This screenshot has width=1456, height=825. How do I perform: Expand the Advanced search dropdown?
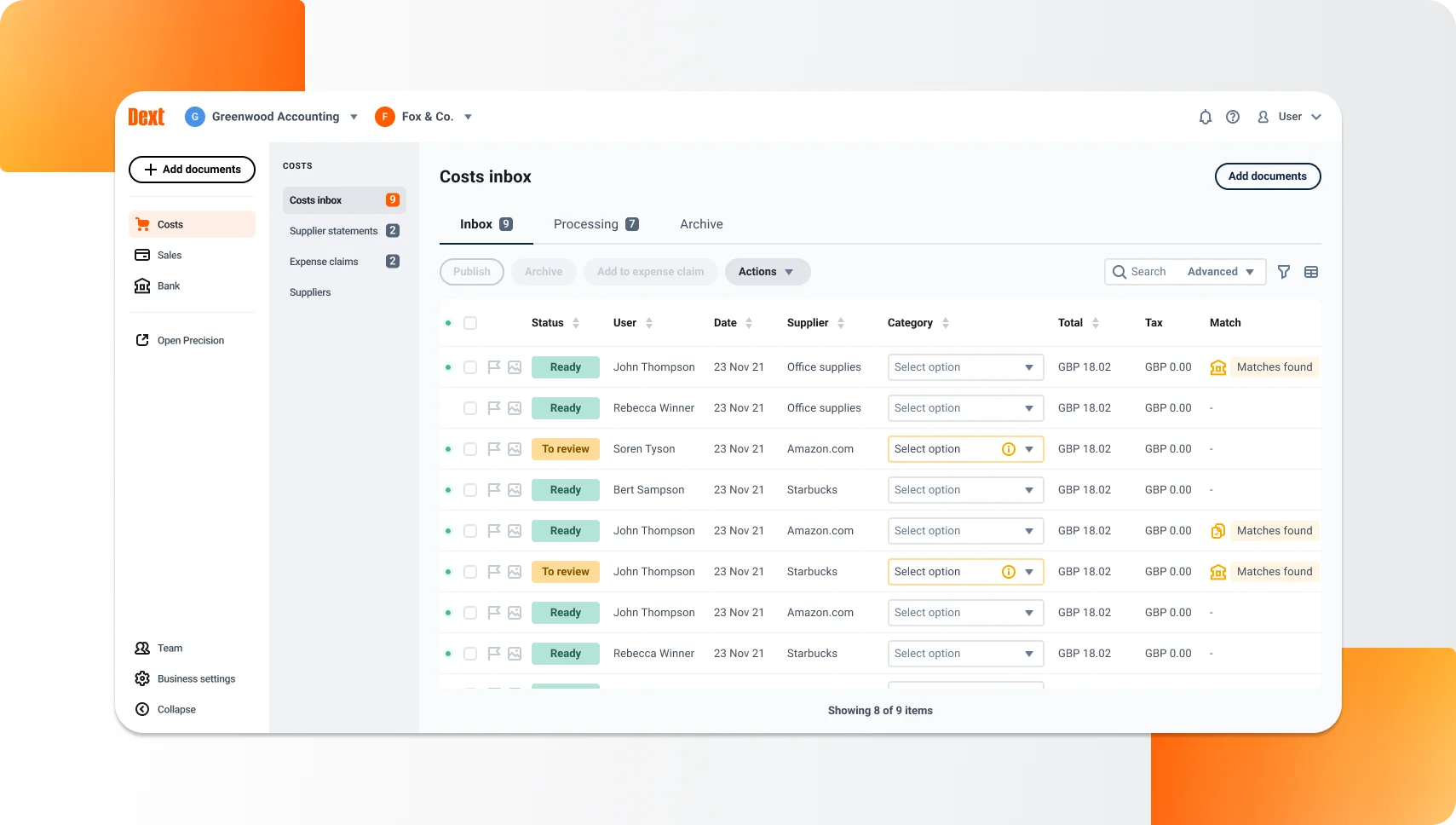click(x=1220, y=271)
